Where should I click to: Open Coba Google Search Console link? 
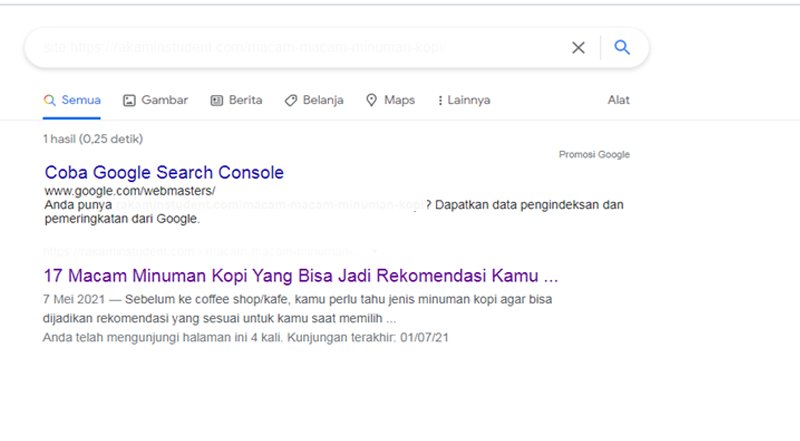pos(164,173)
